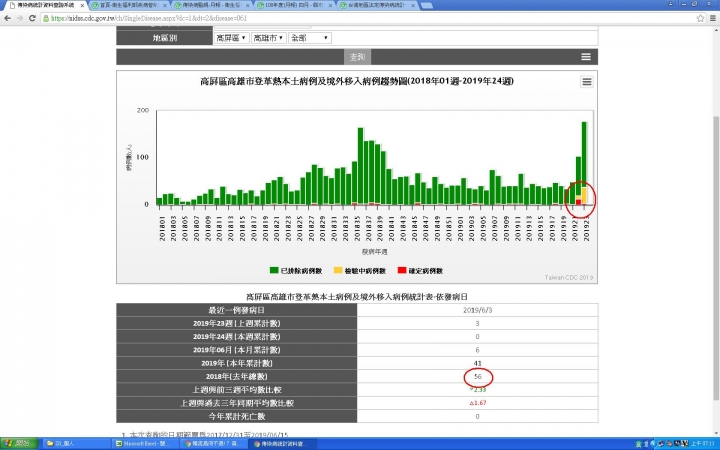Switch to the third taskbar Chrome window
Screen dimensions: 720x450
215,444
